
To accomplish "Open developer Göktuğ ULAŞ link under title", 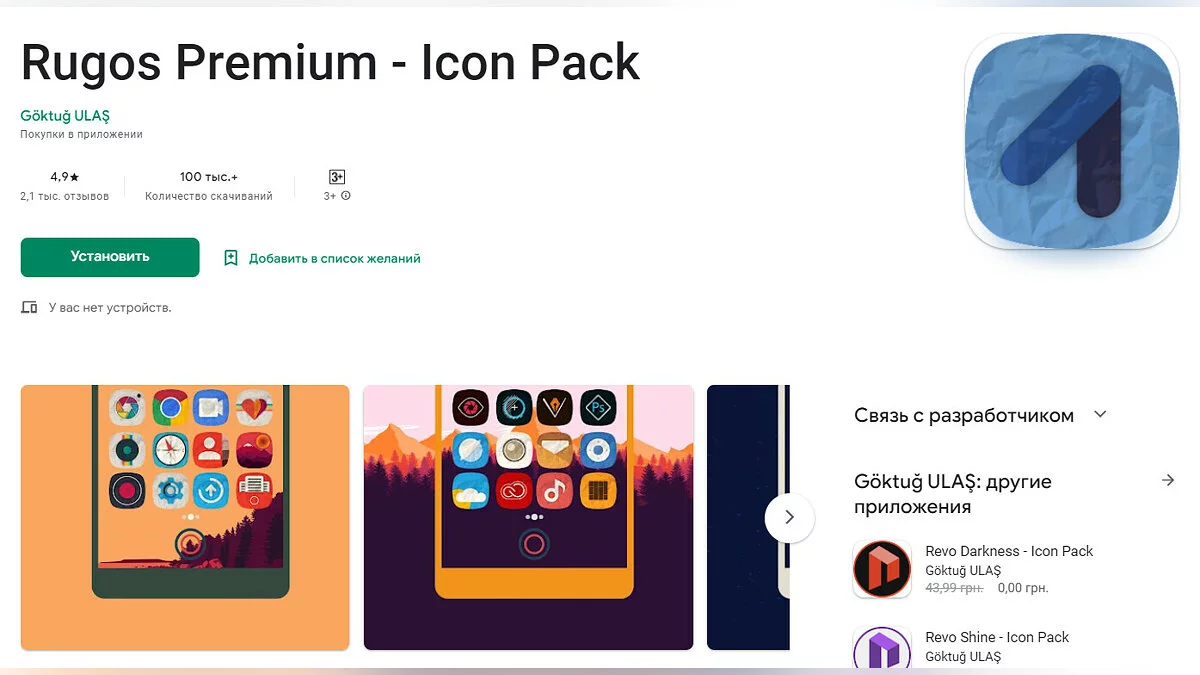I will [65, 116].
